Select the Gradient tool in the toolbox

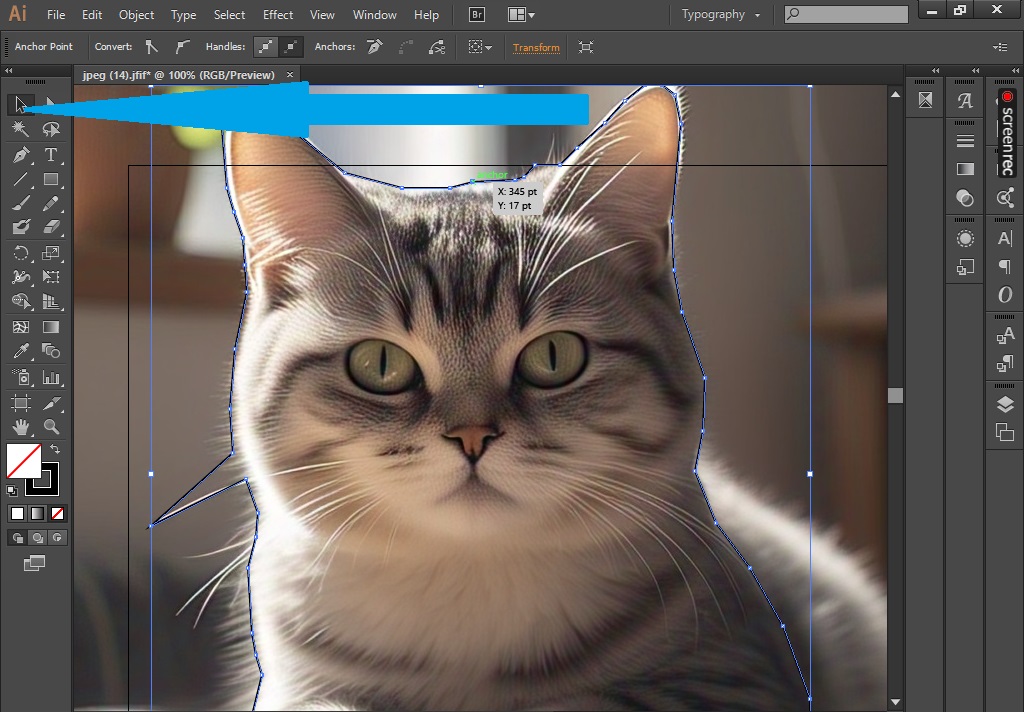click(x=51, y=327)
